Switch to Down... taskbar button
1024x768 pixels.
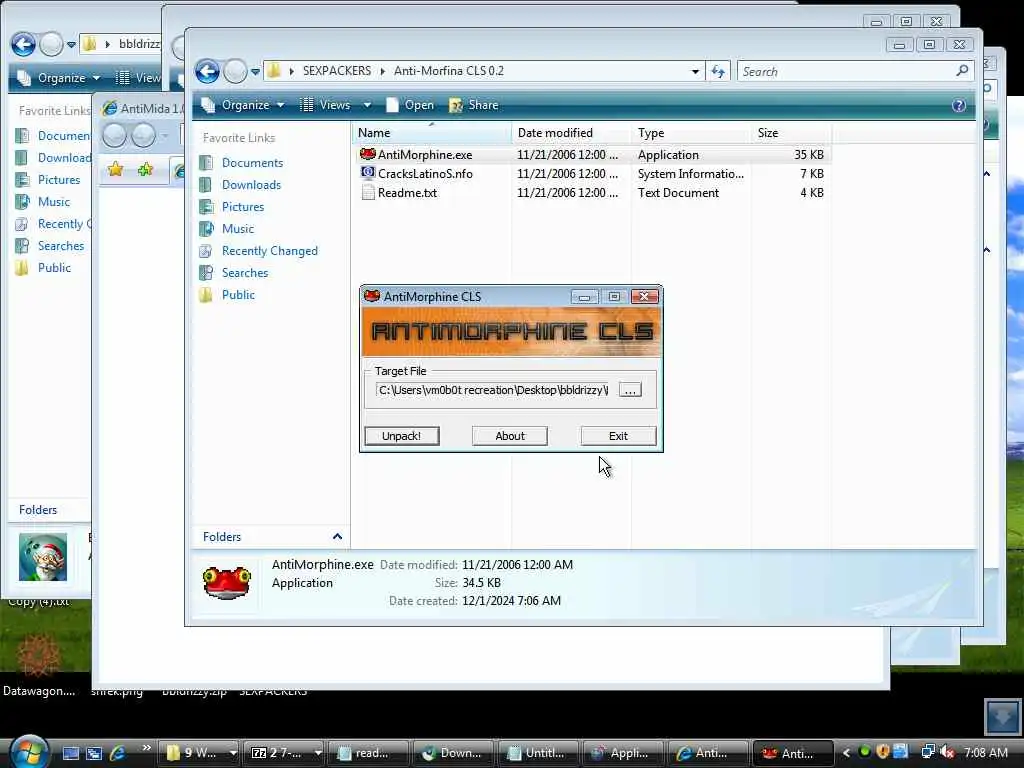453,753
